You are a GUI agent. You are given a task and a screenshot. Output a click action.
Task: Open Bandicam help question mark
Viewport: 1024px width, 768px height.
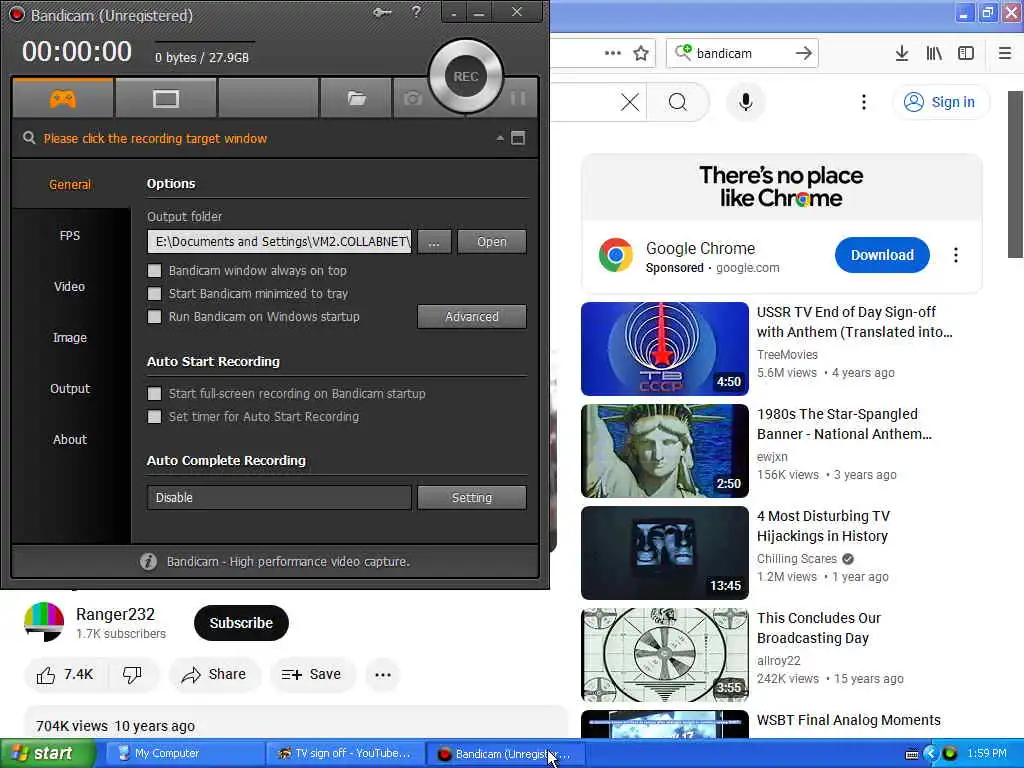416,12
